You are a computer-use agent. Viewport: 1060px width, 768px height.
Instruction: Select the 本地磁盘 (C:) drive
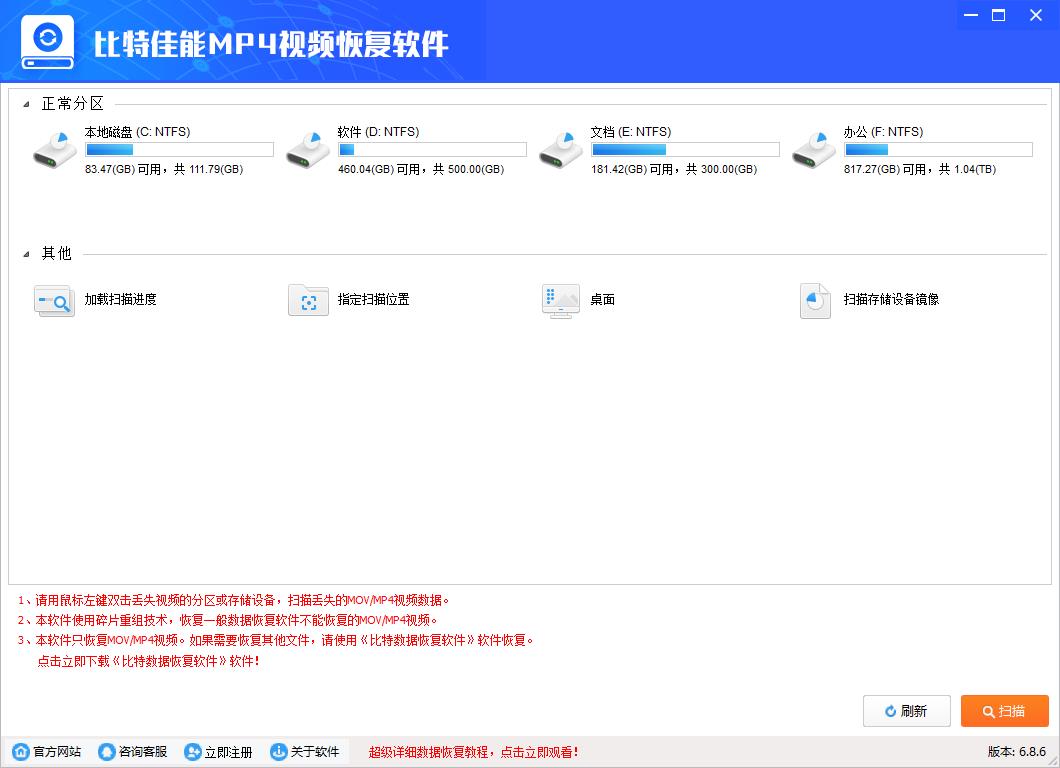(x=150, y=148)
